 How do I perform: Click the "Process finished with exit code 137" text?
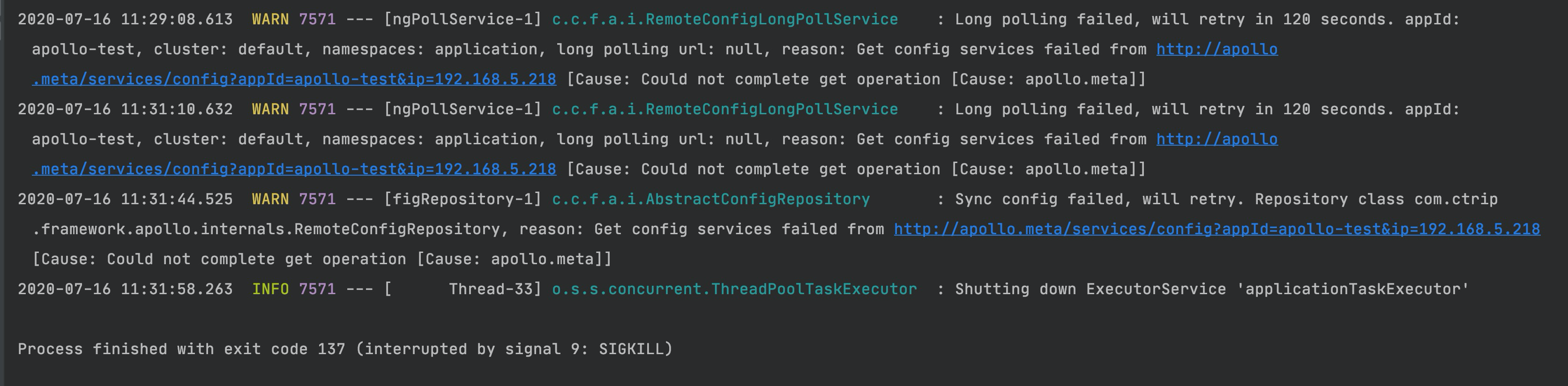181,349
